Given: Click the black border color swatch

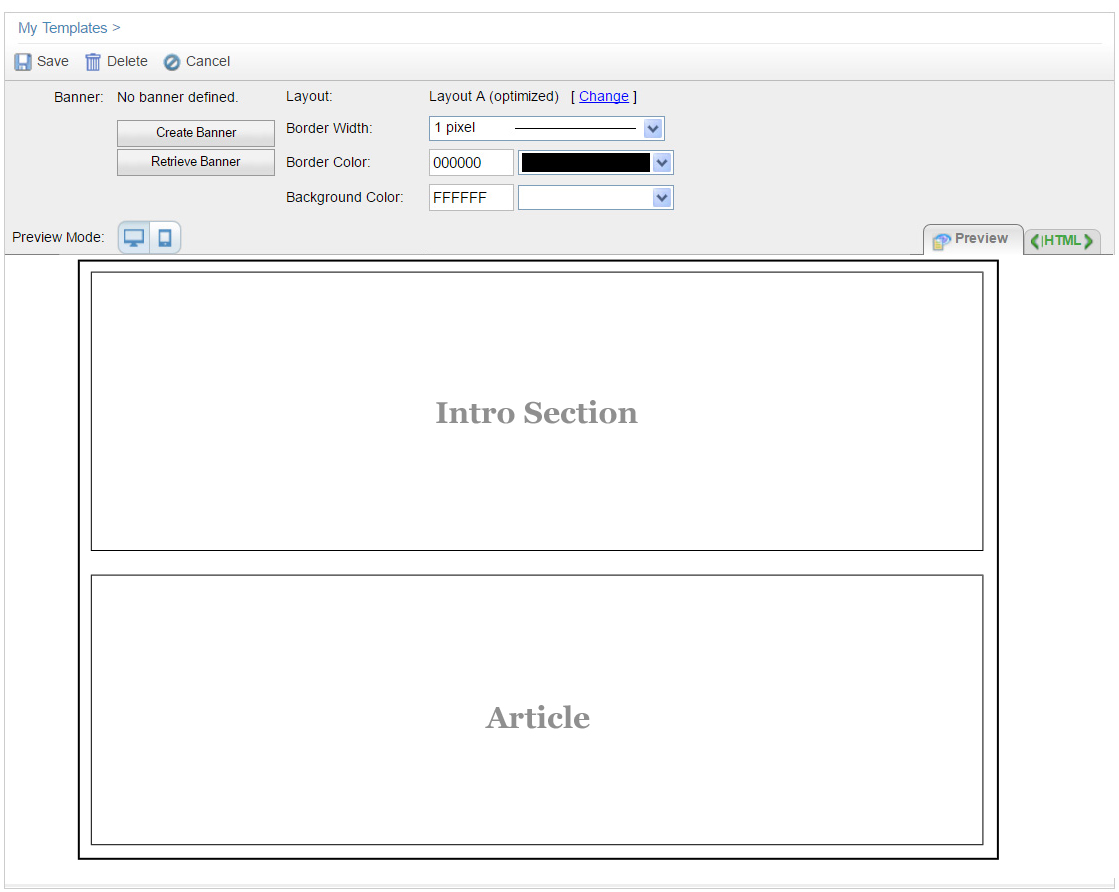Looking at the screenshot, I should coord(585,163).
